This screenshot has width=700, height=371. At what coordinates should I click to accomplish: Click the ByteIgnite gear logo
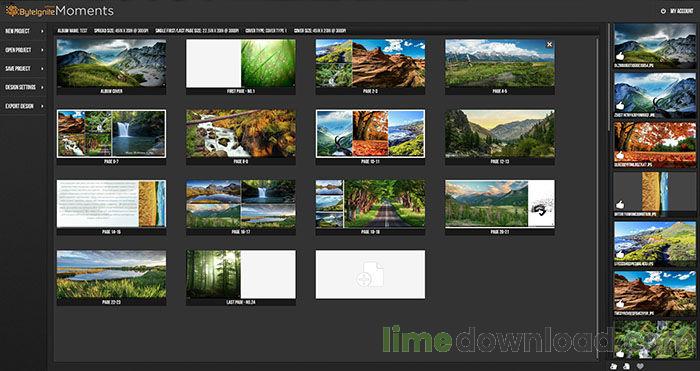coord(11,10)
